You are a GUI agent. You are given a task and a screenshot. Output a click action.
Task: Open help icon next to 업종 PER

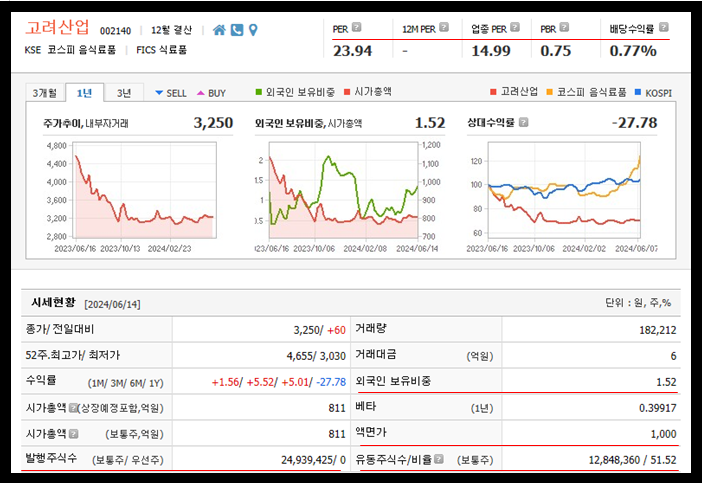(x=515, y=27)
